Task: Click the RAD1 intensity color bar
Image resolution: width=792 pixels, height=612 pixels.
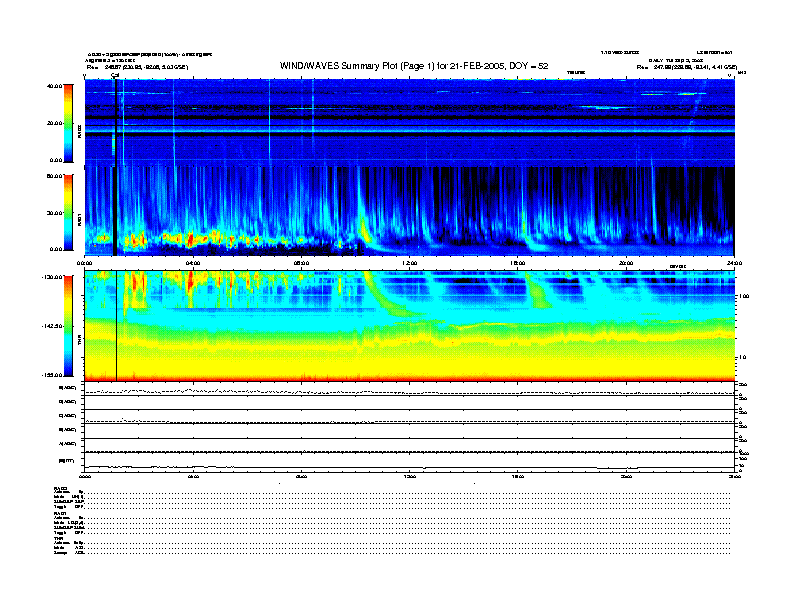Action: point(68,212)
